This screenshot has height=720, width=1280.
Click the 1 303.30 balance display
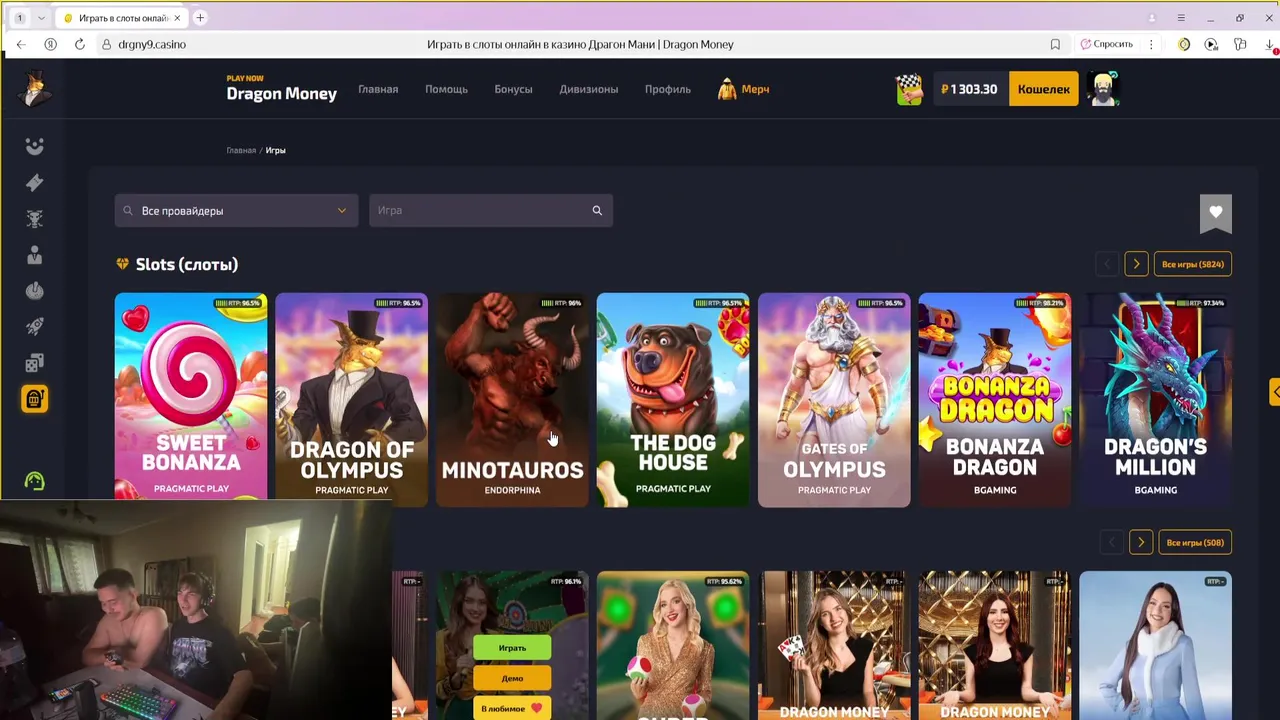(969, 89)
